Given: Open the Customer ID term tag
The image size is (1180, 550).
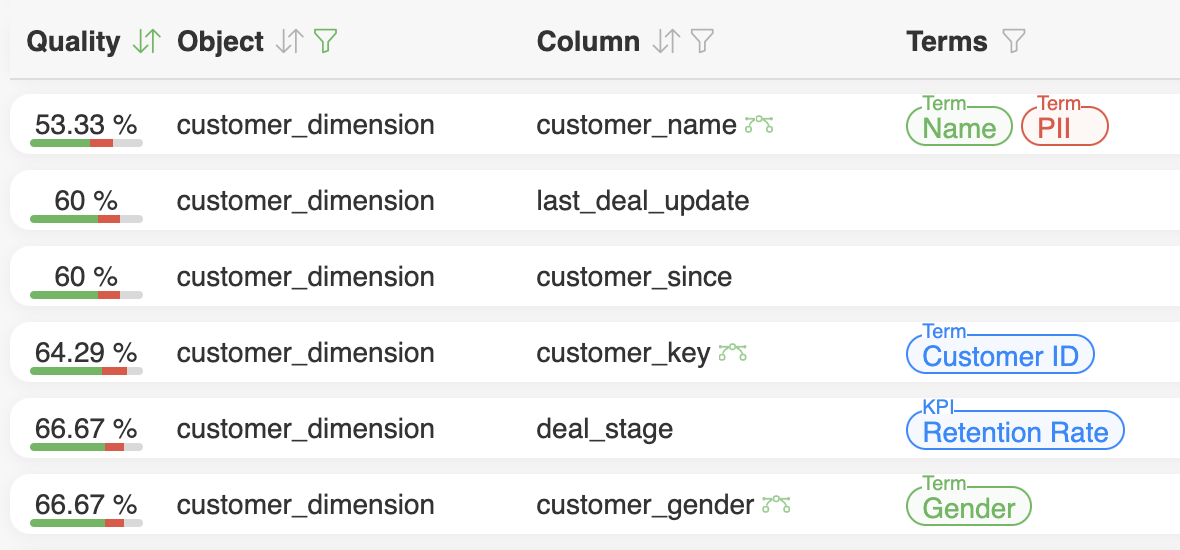Looking at the screenshot, I should click(1000, 356).
